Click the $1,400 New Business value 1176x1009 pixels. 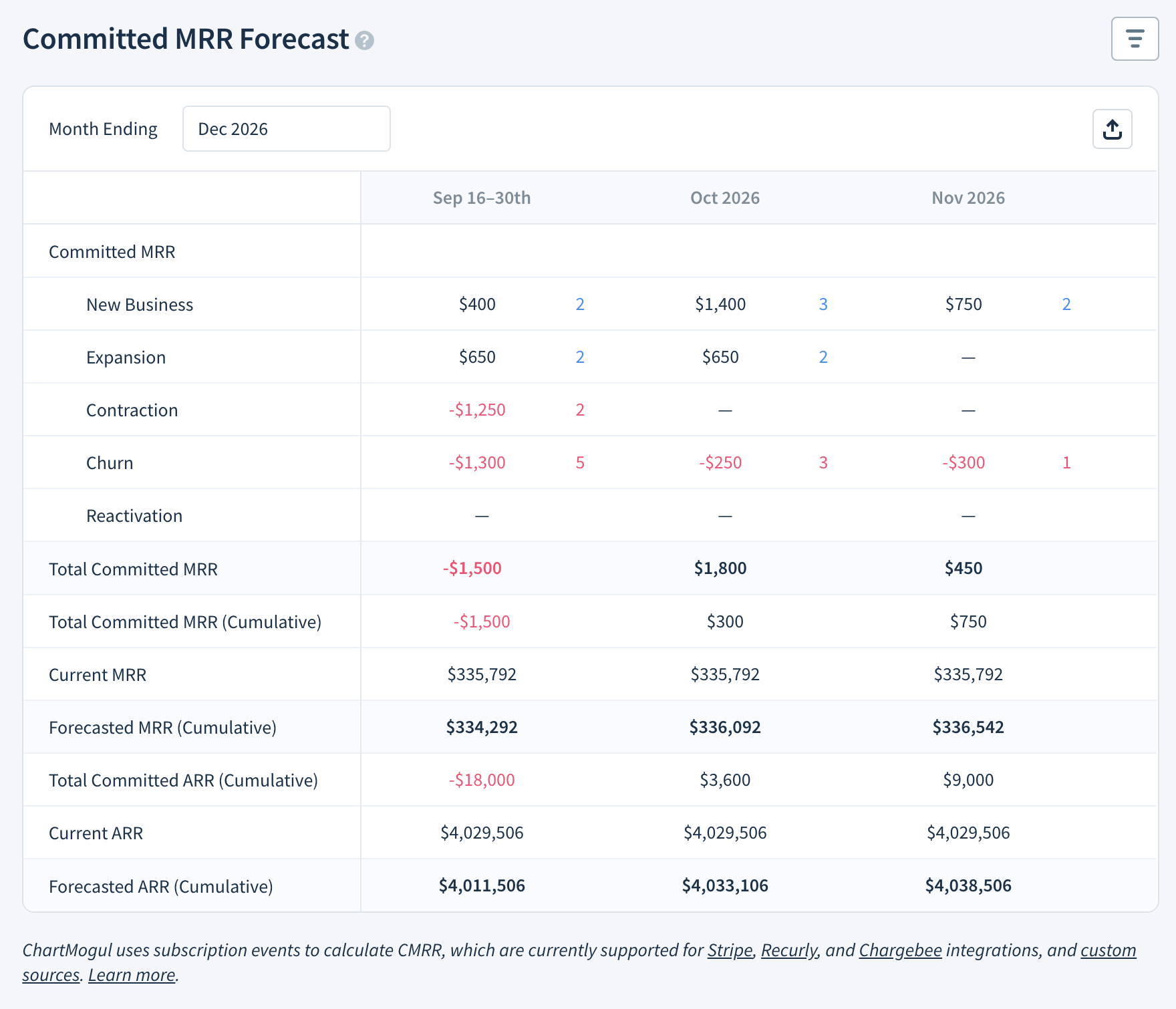(720, 304)
